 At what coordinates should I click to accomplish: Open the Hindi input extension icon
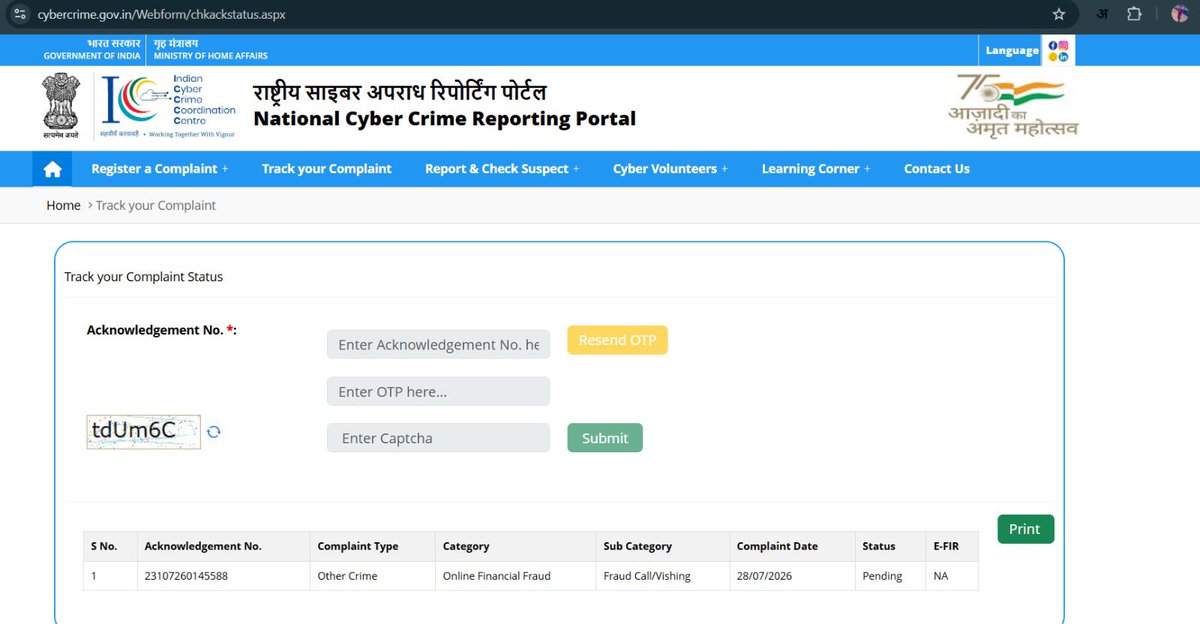pos(1101,15)
